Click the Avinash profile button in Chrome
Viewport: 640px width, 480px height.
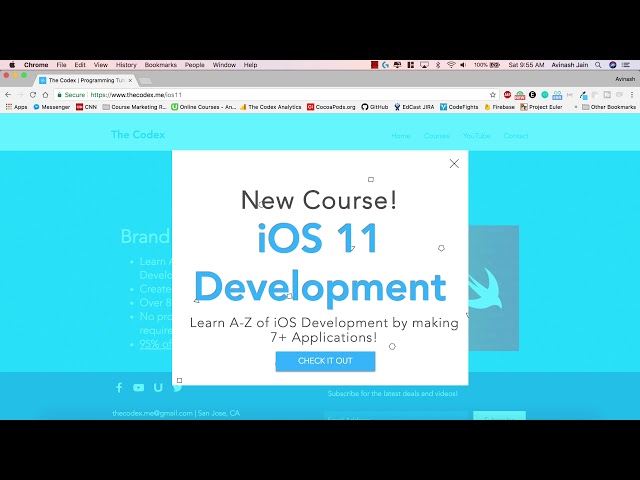point(625,79)
